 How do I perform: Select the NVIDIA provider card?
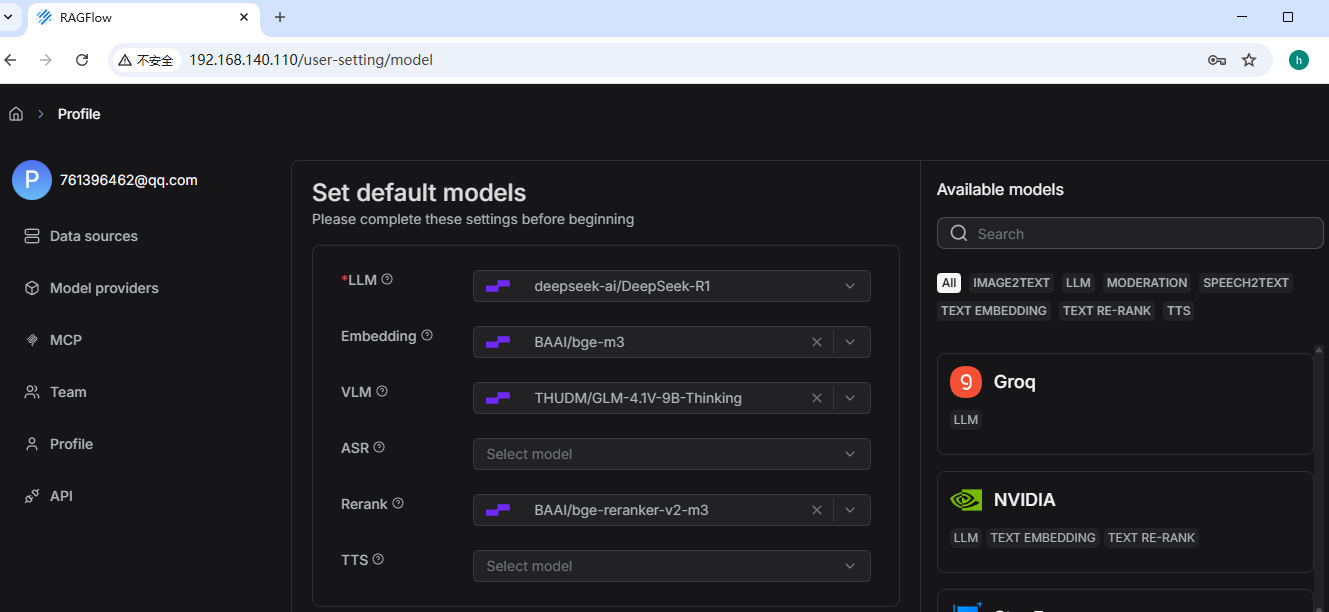coord(1125,522)
